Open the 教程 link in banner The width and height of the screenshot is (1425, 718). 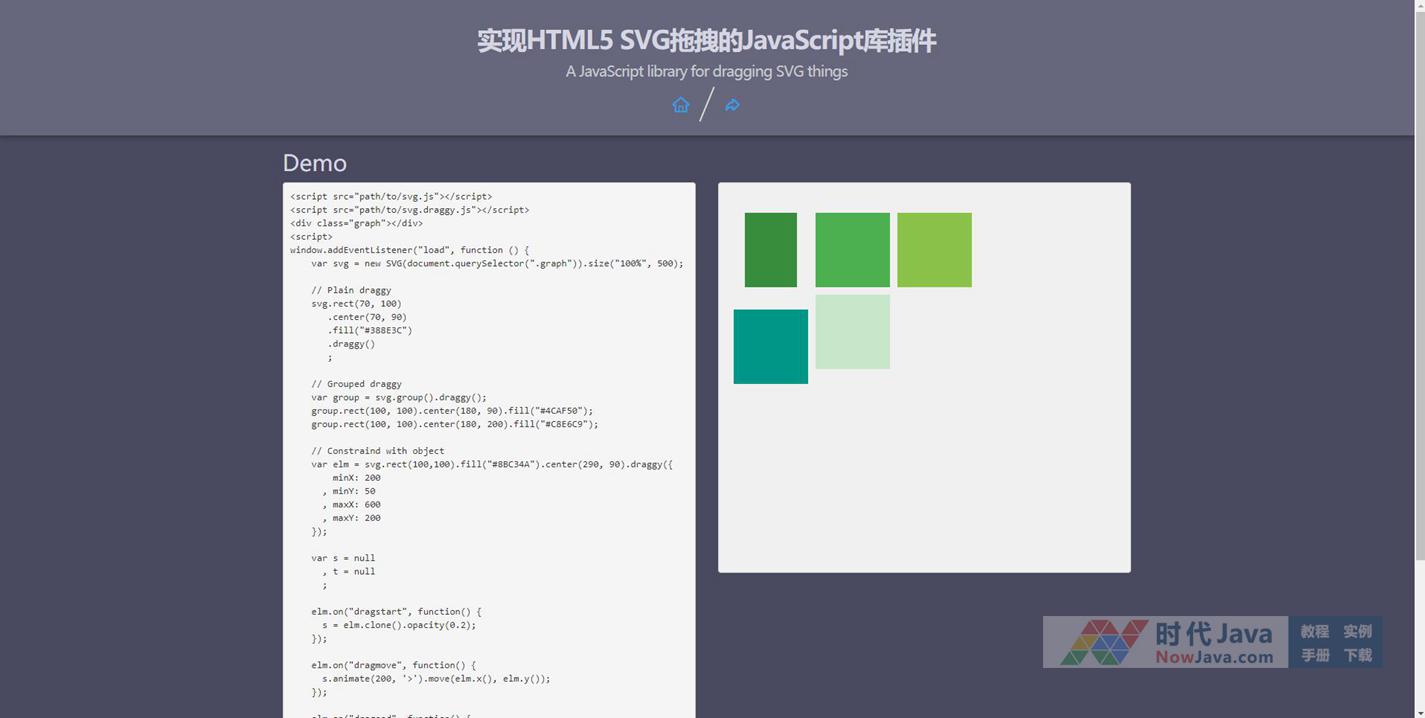click(1314, 631)
